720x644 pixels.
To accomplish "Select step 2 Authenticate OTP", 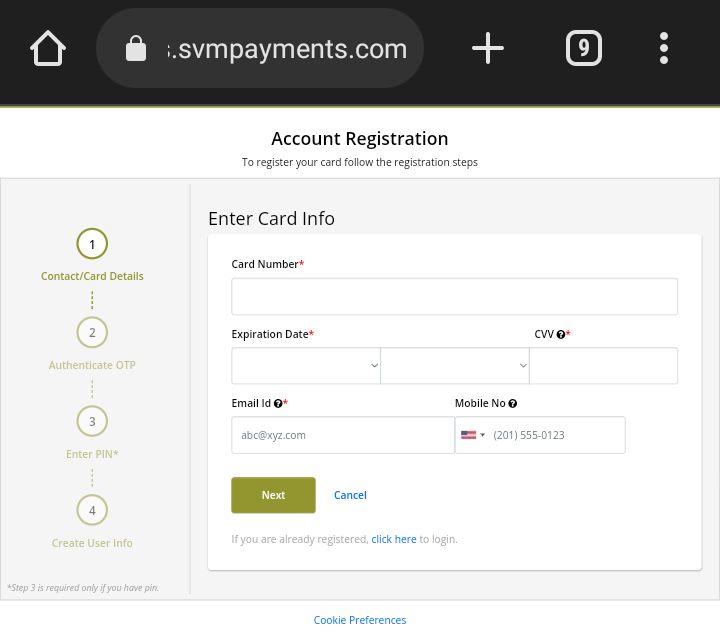I will click(x=92, y=333).
